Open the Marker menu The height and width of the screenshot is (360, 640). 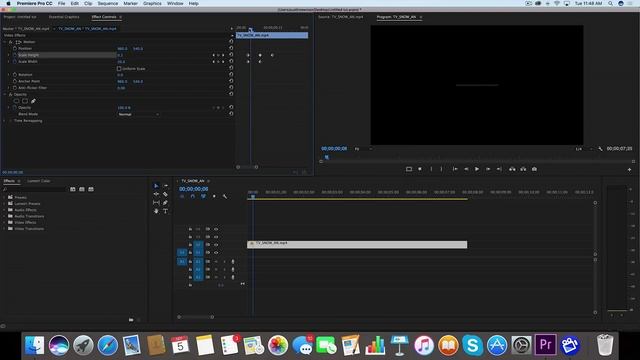[x=131, y=3]
